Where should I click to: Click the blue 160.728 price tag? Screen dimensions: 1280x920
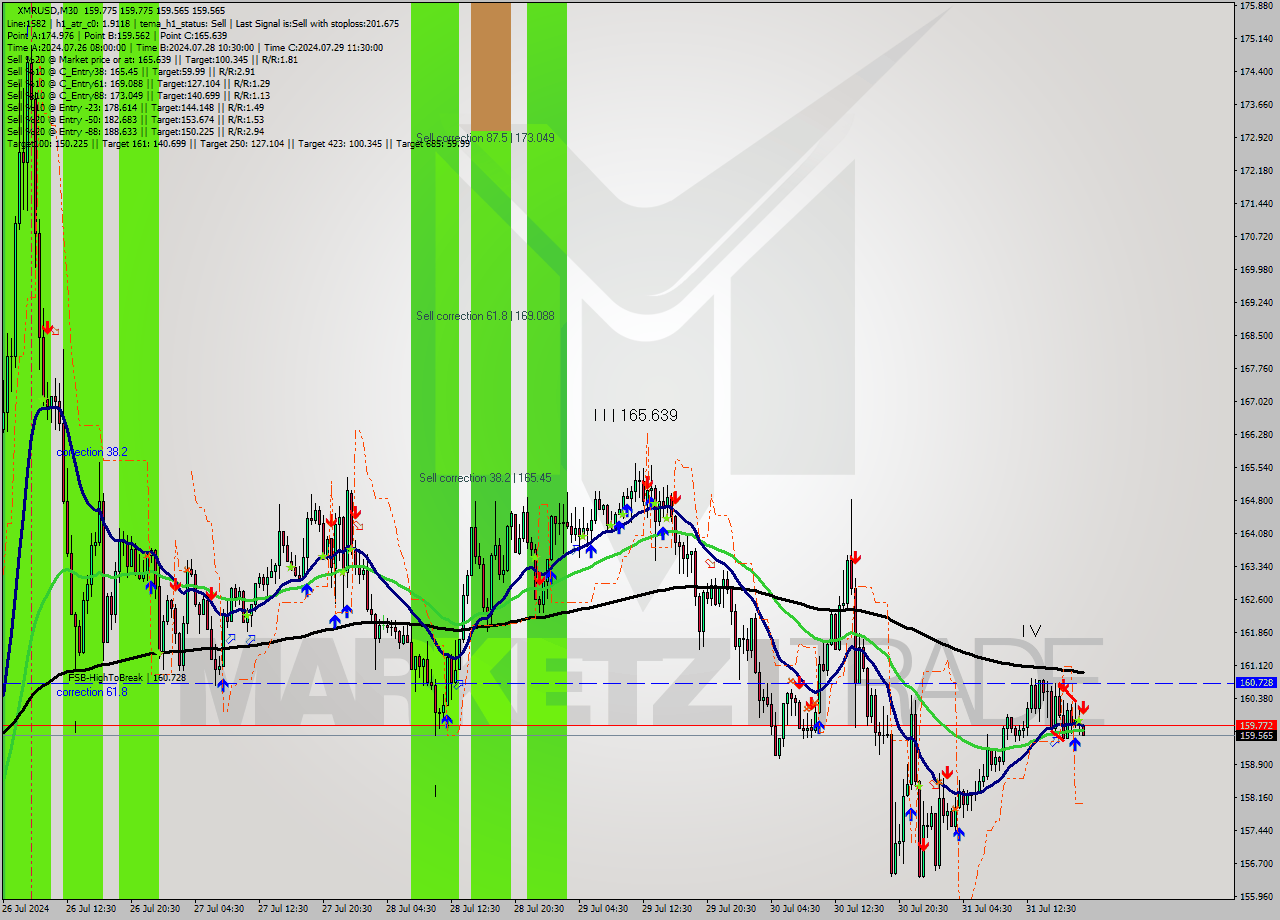click(x=1256, y=683)
